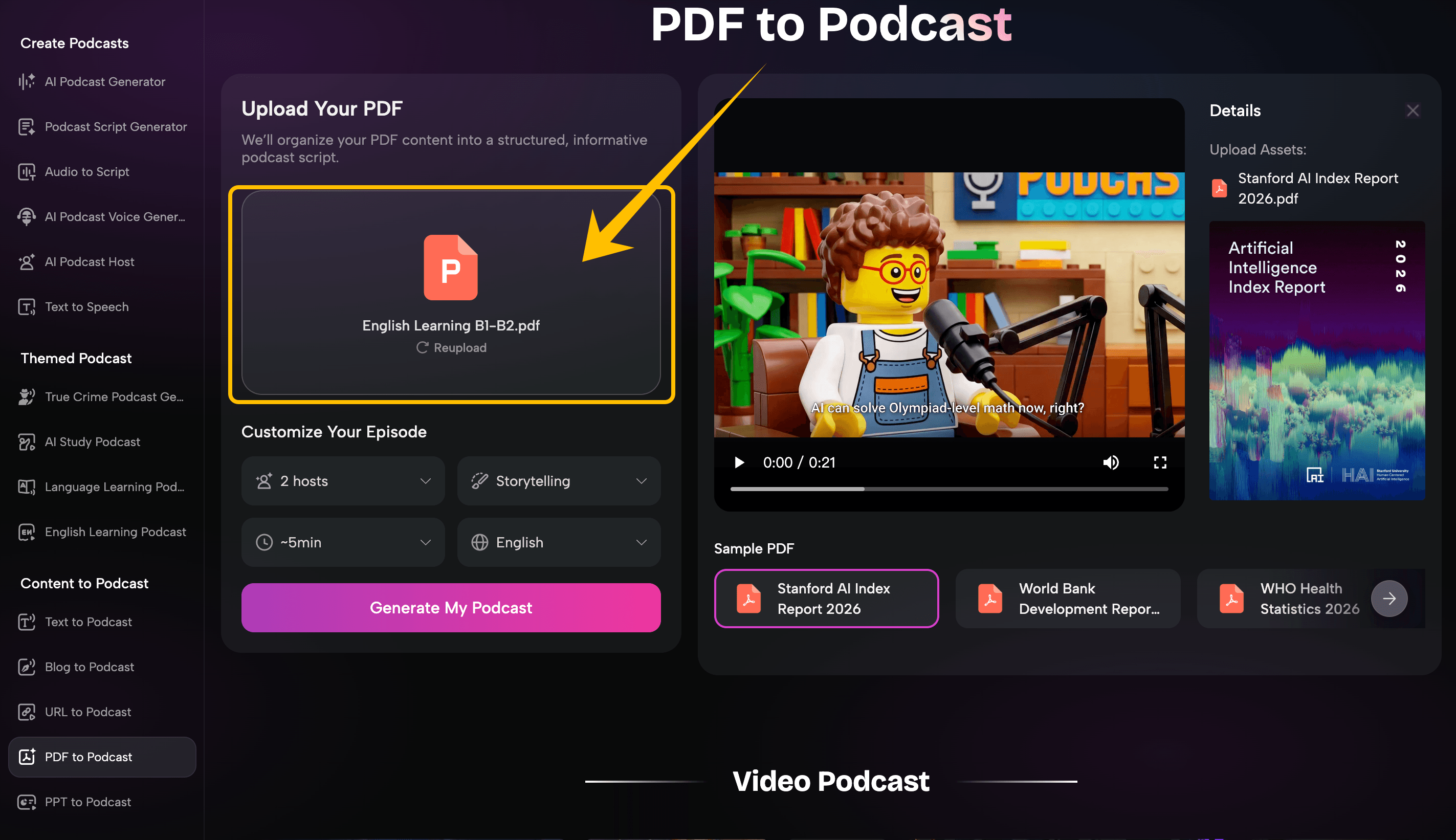Show next sample PDFs with arrow button

pos(1389,598)
